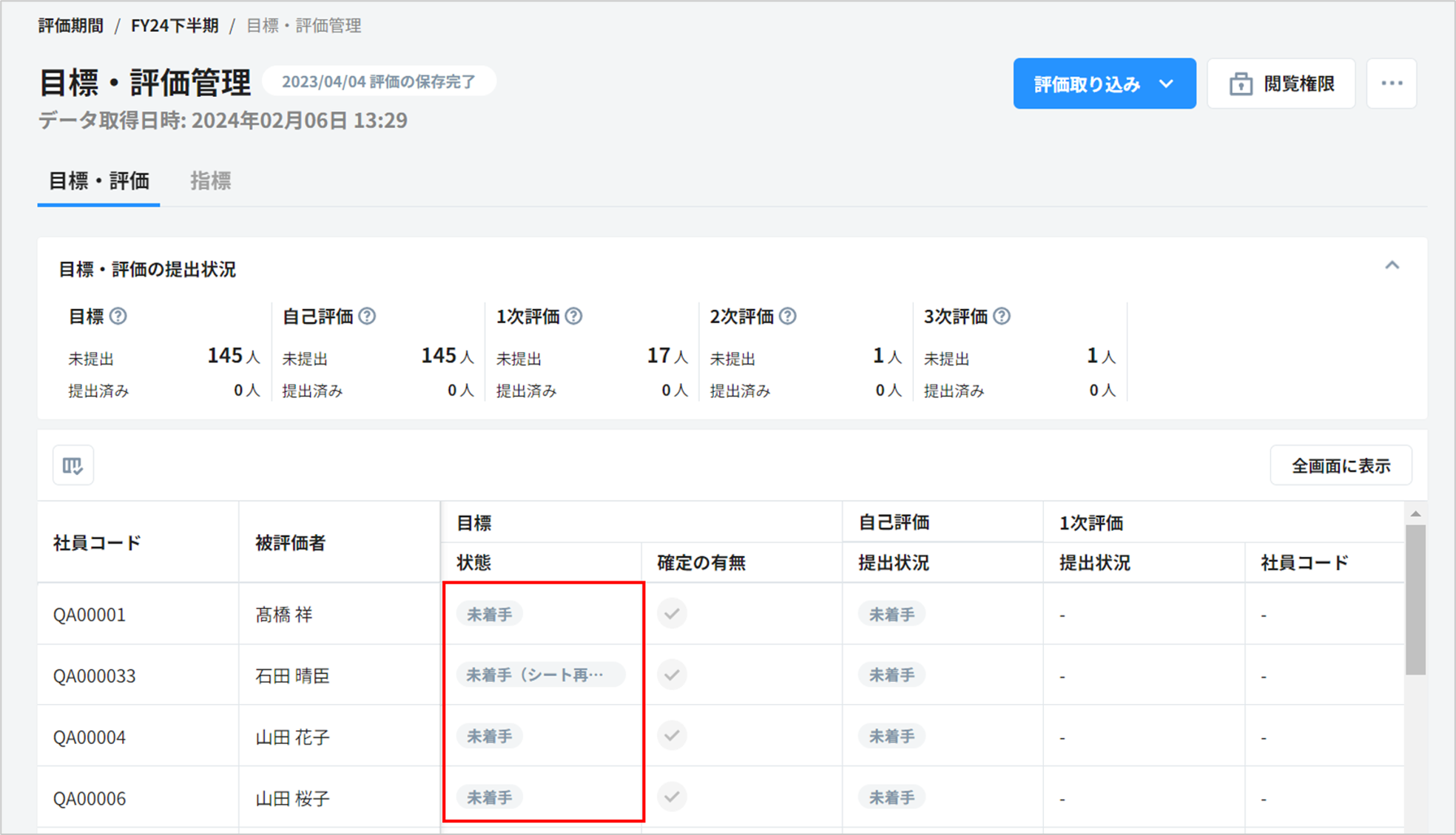The width and height of the screenshot is (1456, 835).
Task: Toggle 確定 checkmark for 石田 晴臣
Action: (x=672, y=675)
